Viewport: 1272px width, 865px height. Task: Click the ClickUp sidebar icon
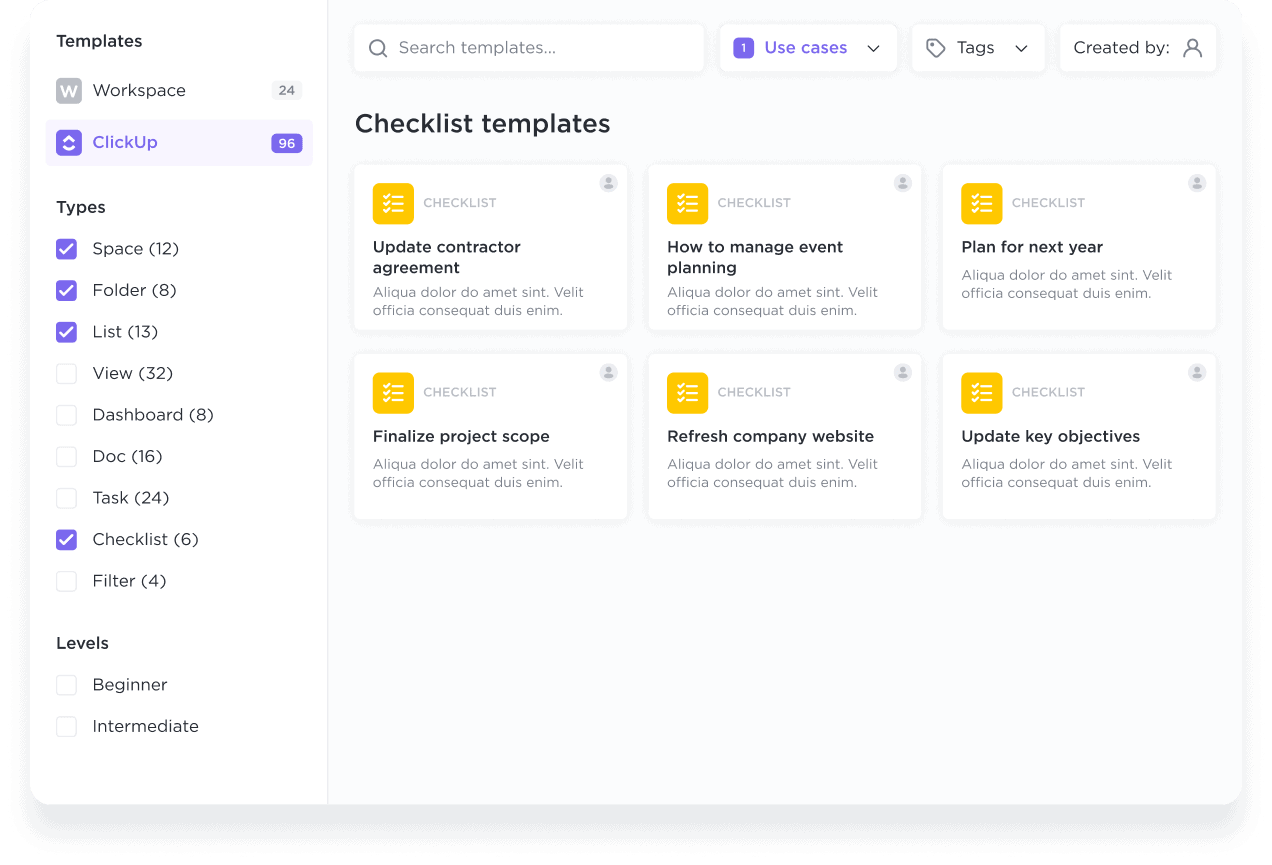[x=68, y=142]
